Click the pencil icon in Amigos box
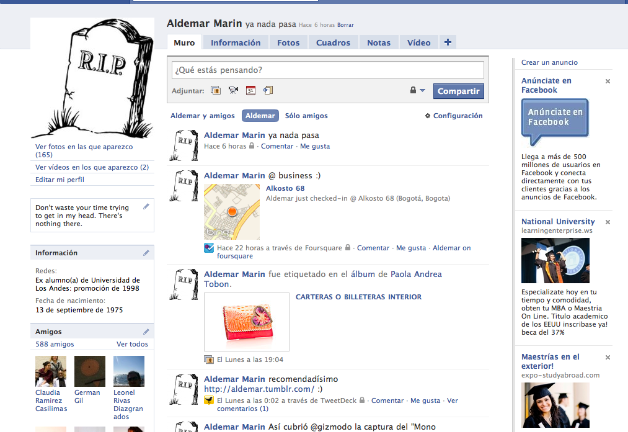 (146, 331)
